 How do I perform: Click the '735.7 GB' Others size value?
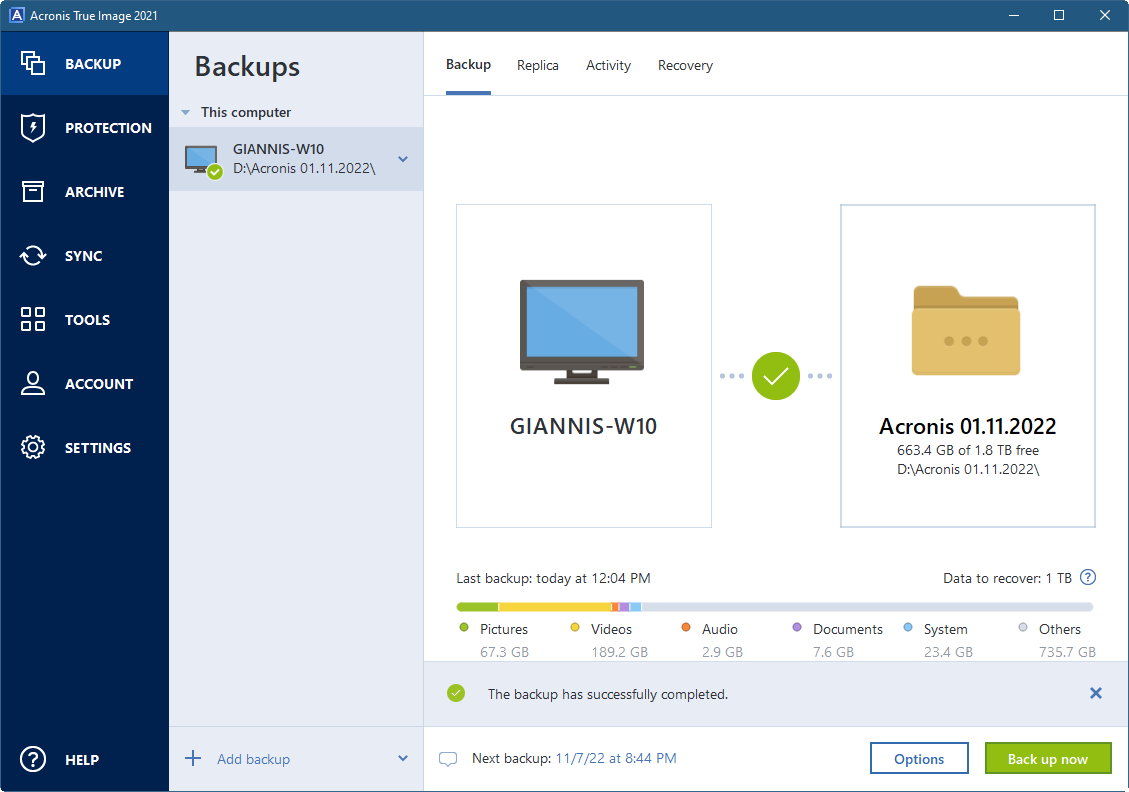click(x=1067, y=652)
